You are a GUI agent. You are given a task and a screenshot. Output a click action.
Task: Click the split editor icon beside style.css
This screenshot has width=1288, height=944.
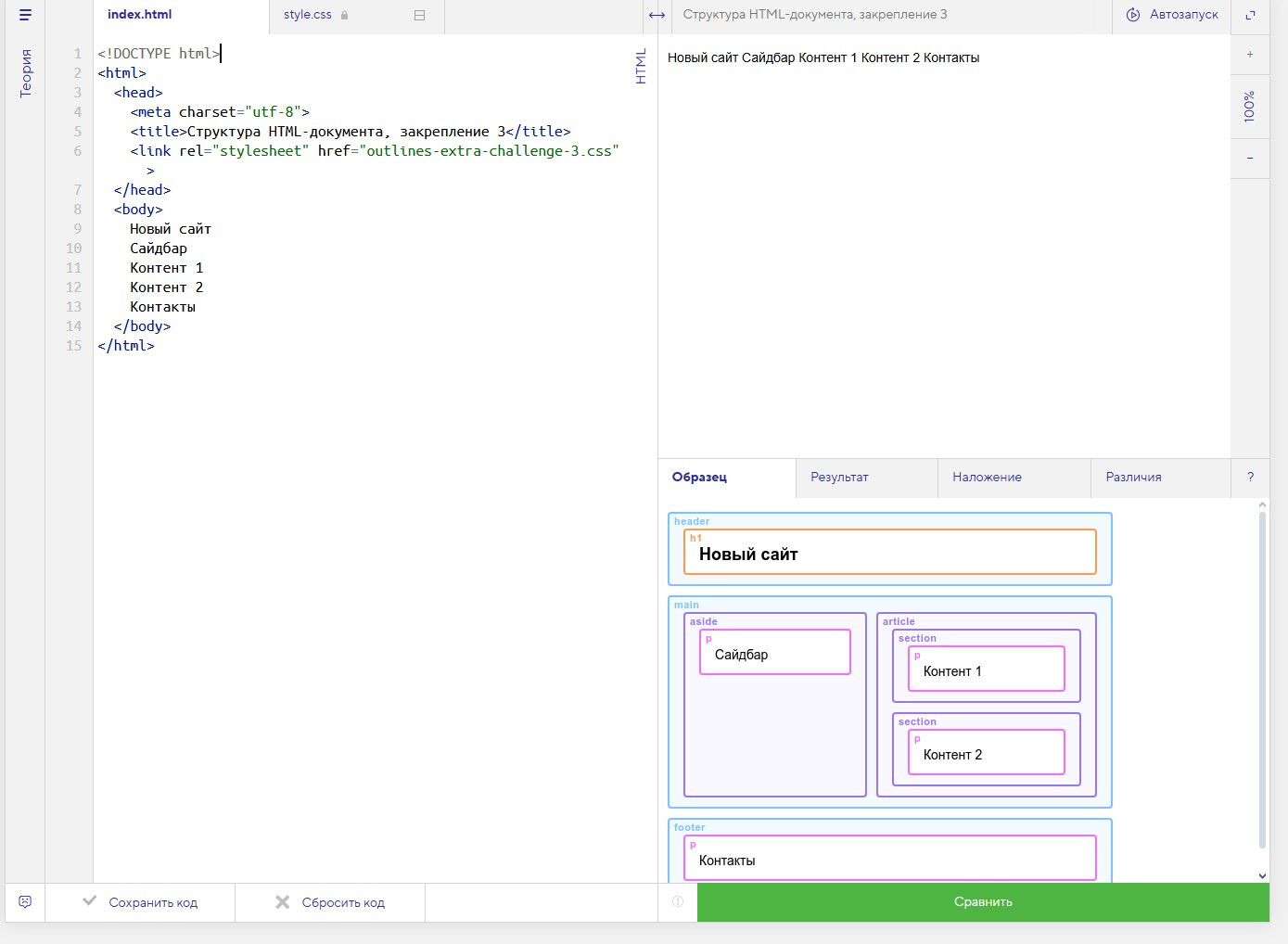[x=419, y=16]
